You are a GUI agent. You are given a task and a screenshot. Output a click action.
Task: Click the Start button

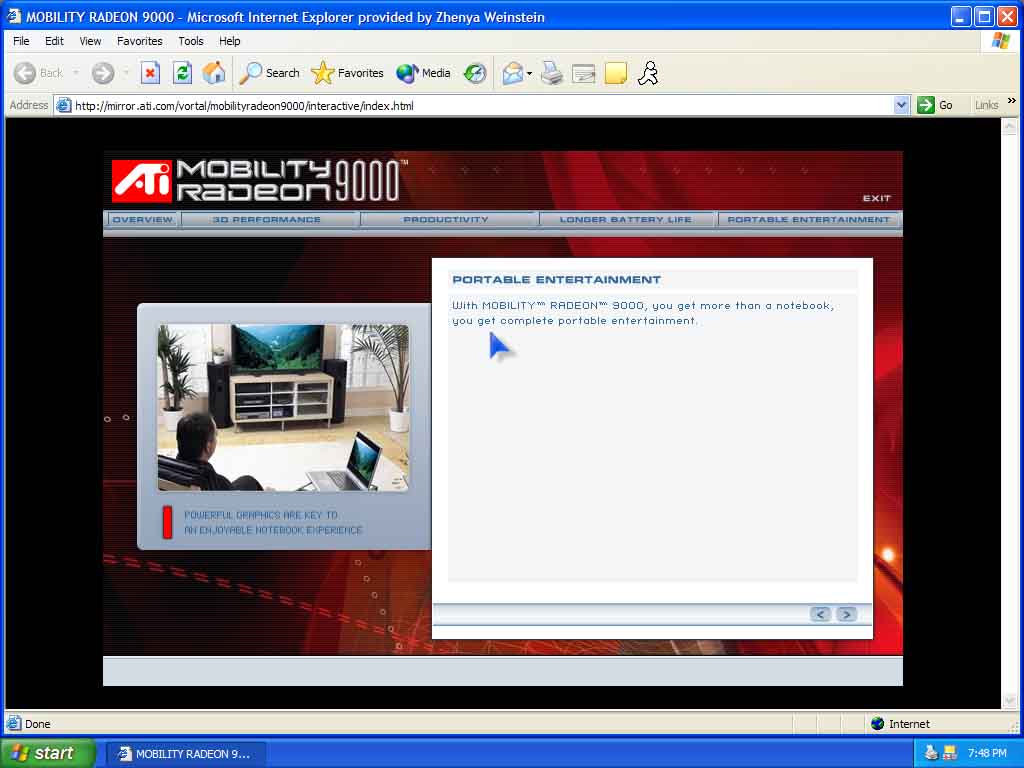48,753
